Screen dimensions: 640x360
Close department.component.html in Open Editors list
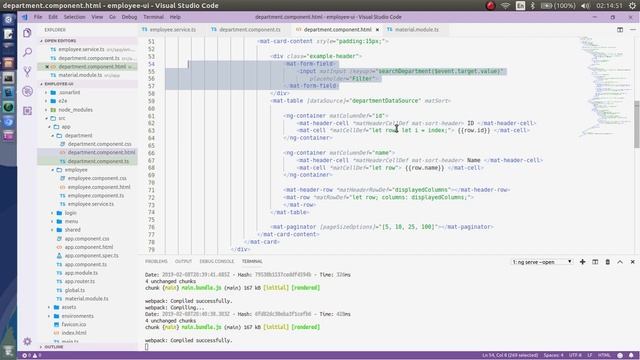(x=47, y=67)
